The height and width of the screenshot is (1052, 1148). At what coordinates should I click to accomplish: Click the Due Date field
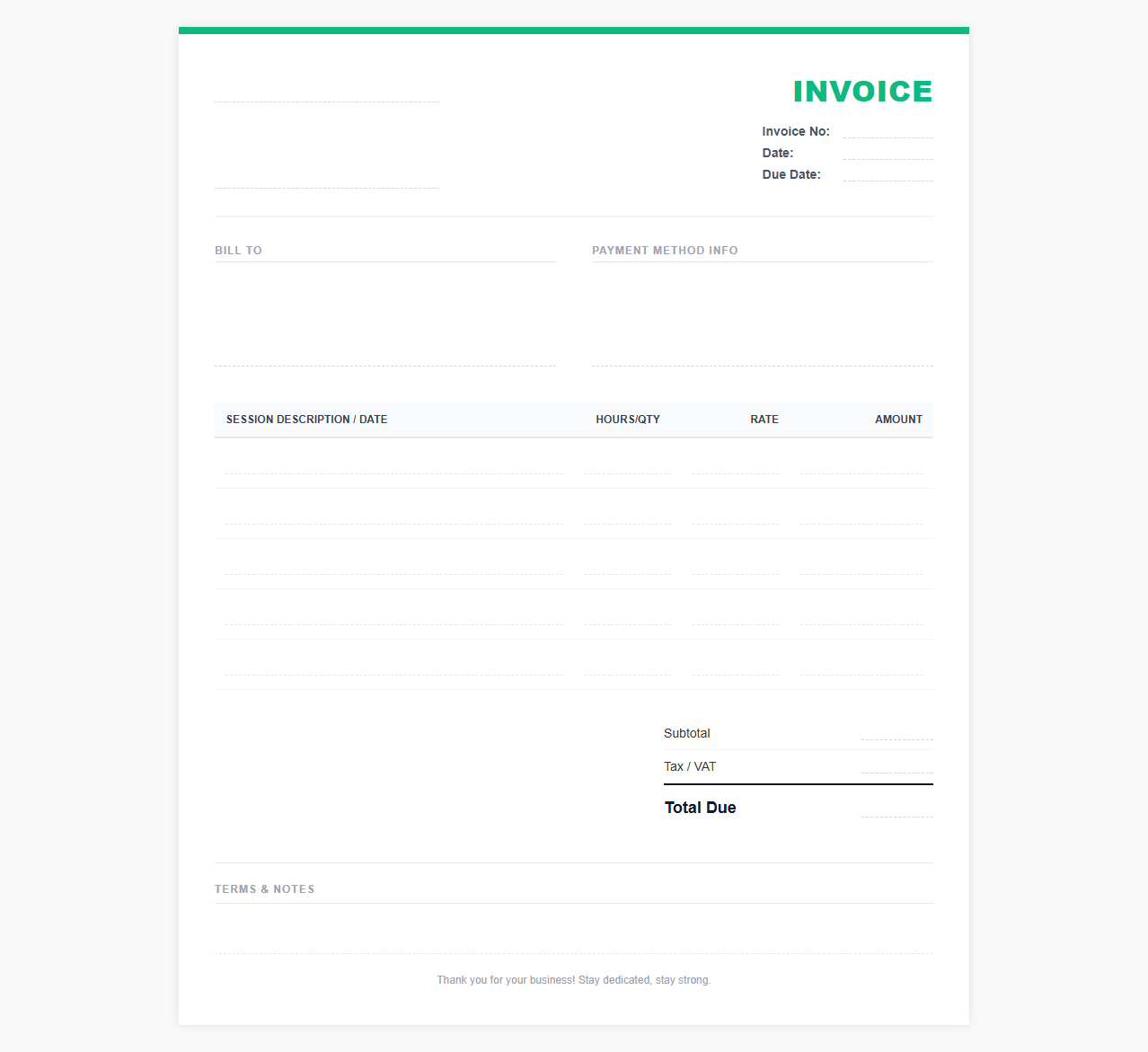[x=887, y=174]
